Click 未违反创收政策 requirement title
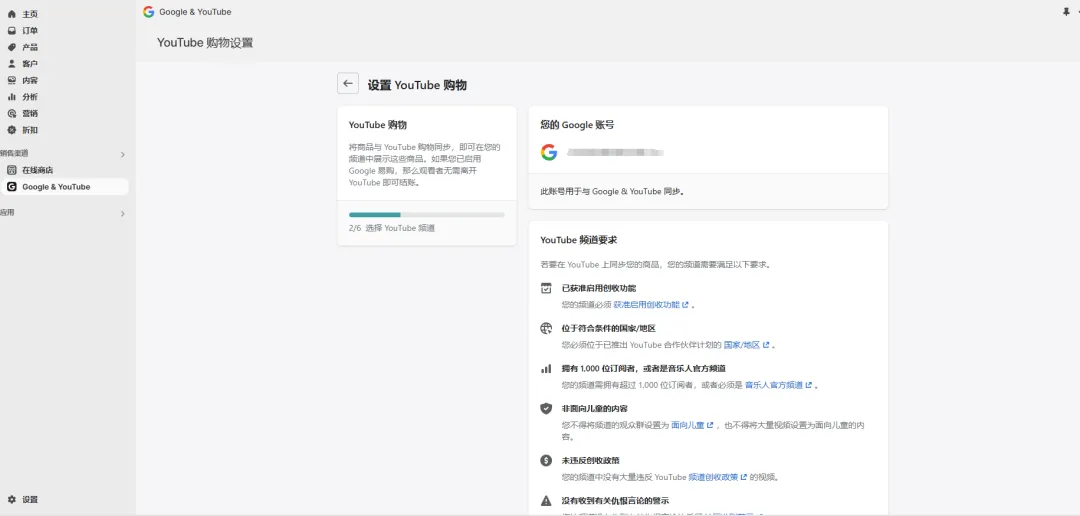The height and width of the screenshot is (516, 1080). [590, 460]
